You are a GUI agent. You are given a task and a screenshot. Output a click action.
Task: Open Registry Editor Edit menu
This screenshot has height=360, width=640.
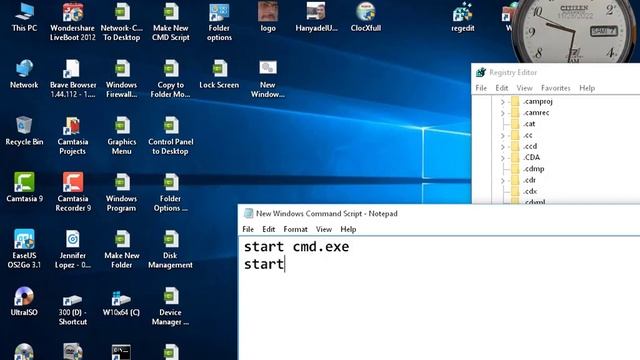click(x=502, y=88)
